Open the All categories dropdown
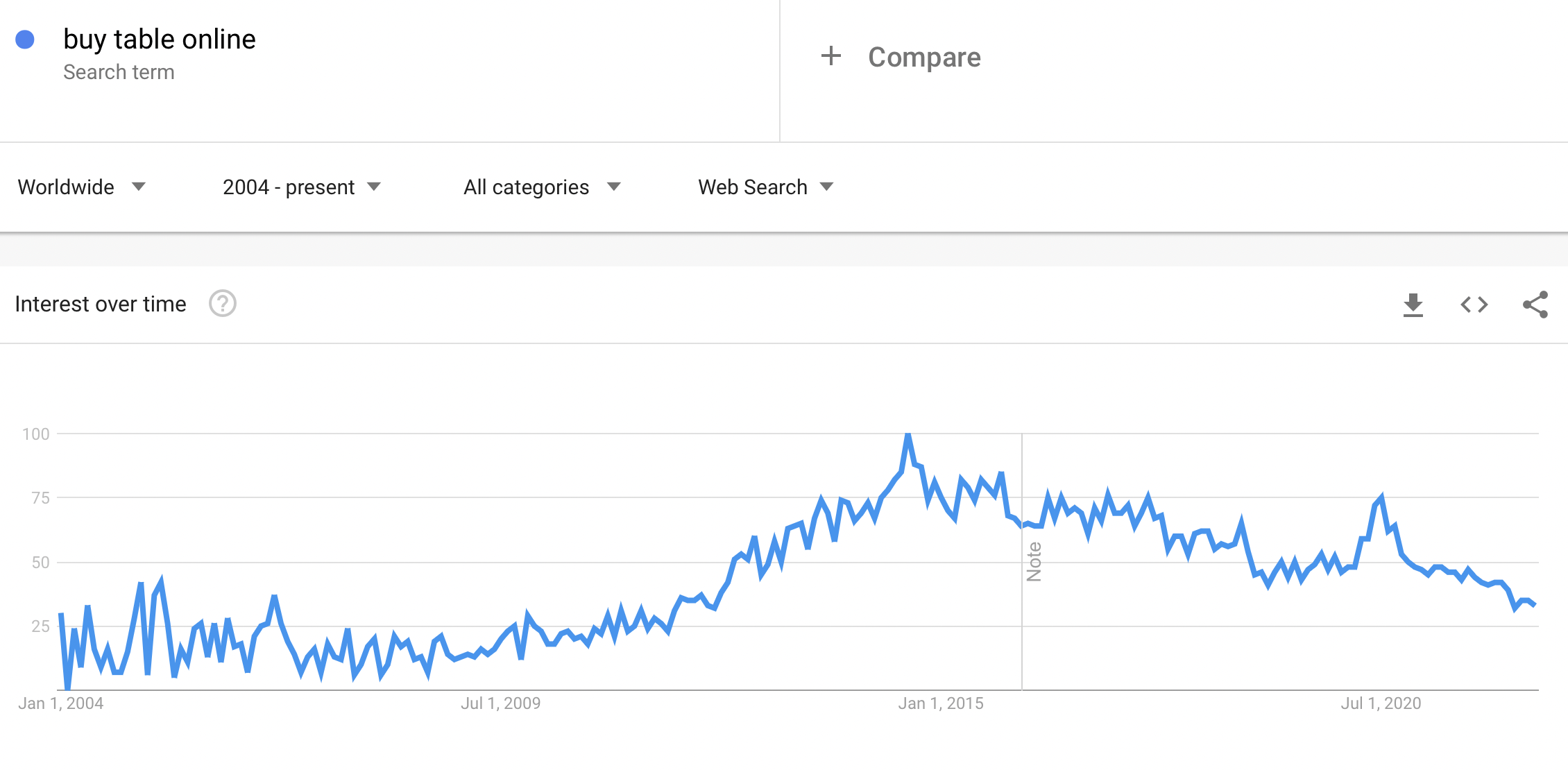1568x770 pixels. click(541, 187)
